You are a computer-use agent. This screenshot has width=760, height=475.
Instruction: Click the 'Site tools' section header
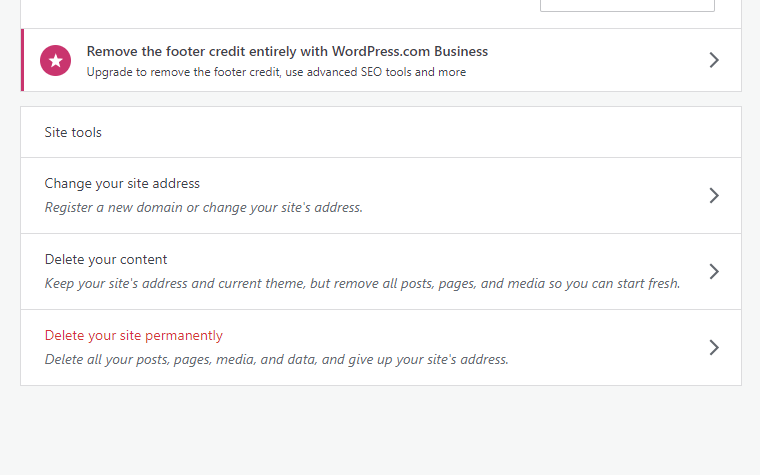[x=73, y=132]
